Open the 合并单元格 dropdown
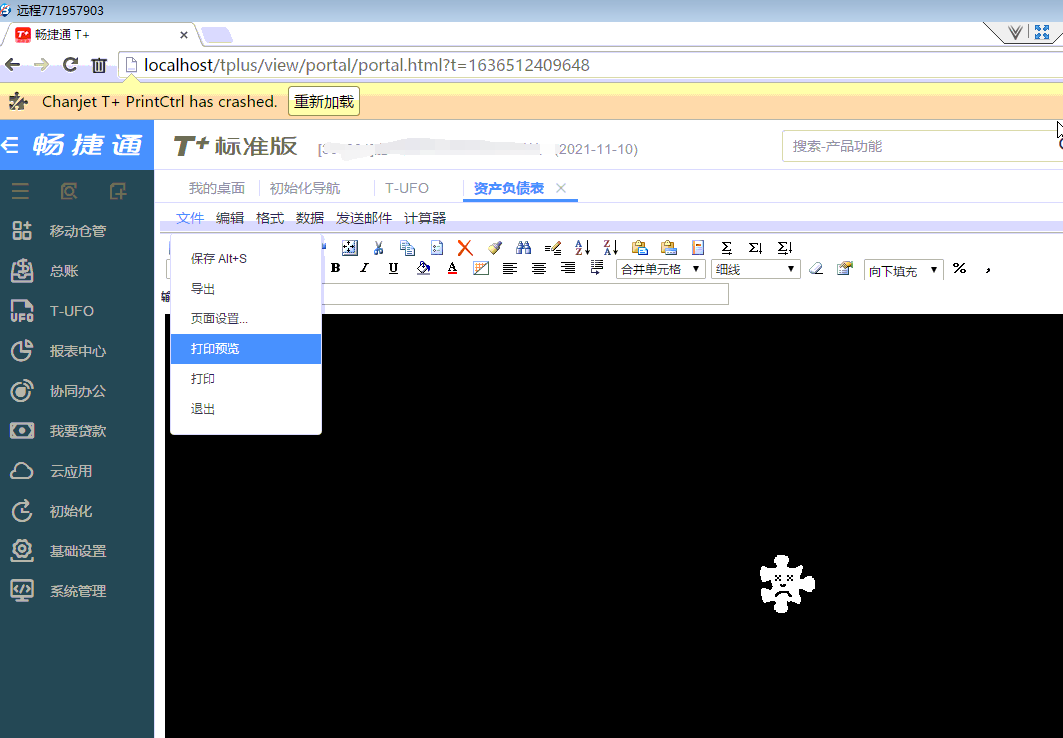 (x=660, y=269)
